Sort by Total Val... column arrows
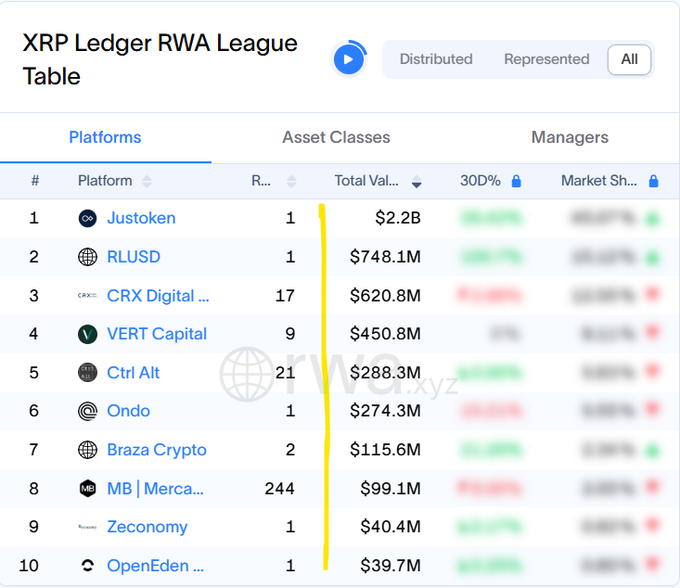Screen dimensions: 680x588 click(x=416, y=181)
